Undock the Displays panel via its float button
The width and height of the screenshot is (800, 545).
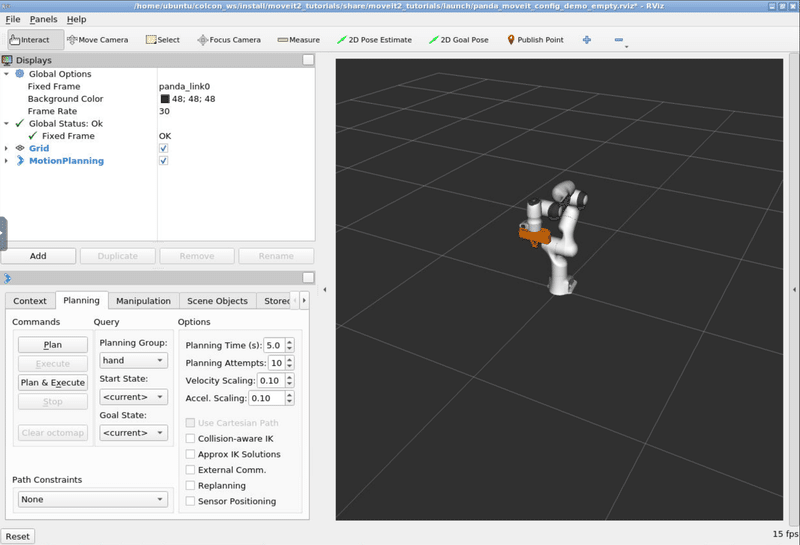(308, 60)
